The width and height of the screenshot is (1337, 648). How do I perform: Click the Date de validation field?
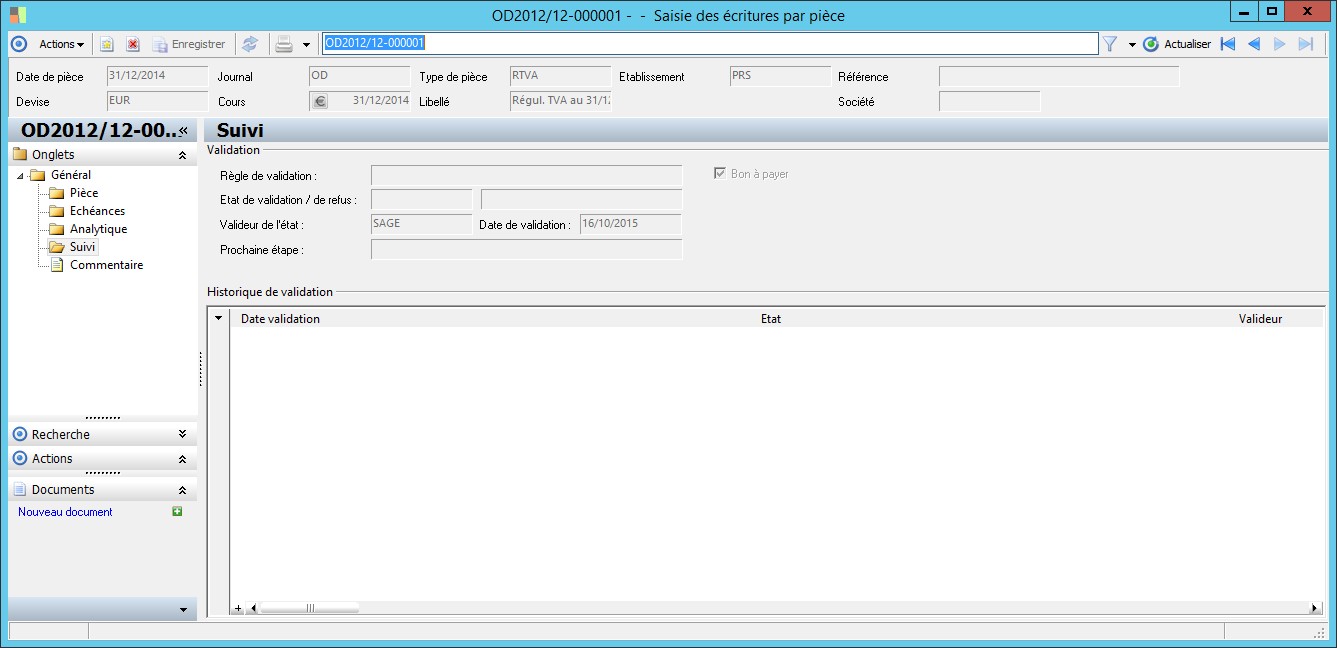pyautogui.click(x=631, y=224)
